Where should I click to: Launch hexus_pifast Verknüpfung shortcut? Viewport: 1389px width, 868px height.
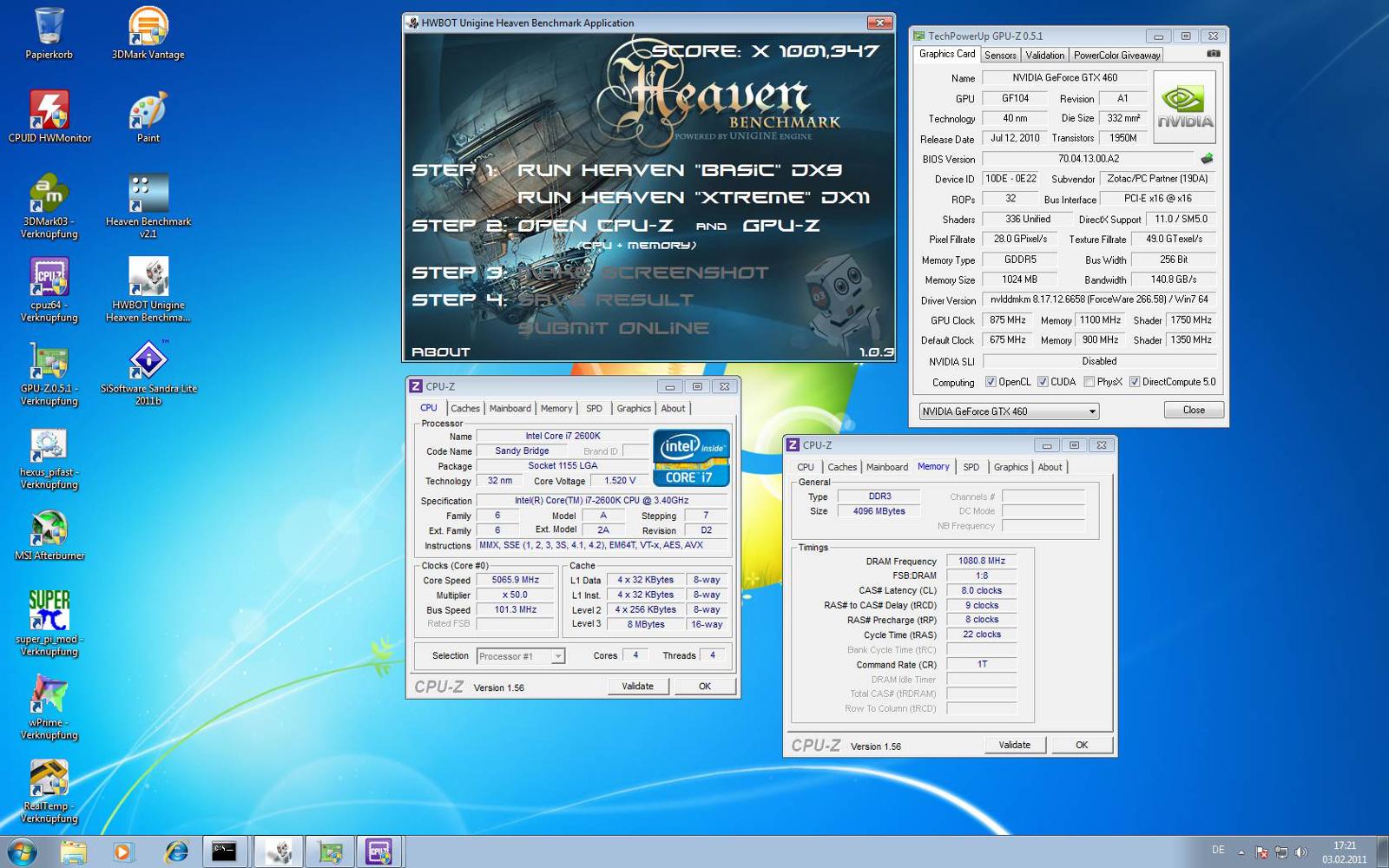click(49, 457)
